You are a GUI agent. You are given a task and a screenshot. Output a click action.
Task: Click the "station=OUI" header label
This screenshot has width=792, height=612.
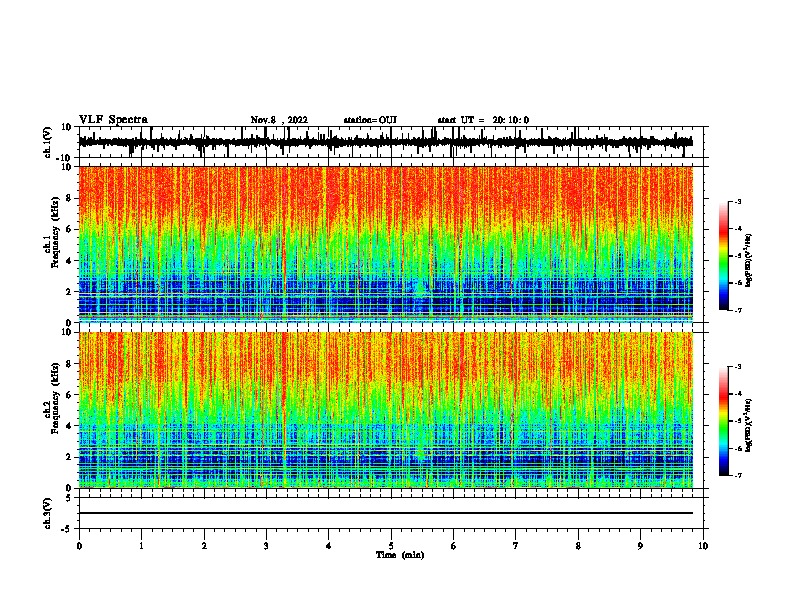coord(370,120)
